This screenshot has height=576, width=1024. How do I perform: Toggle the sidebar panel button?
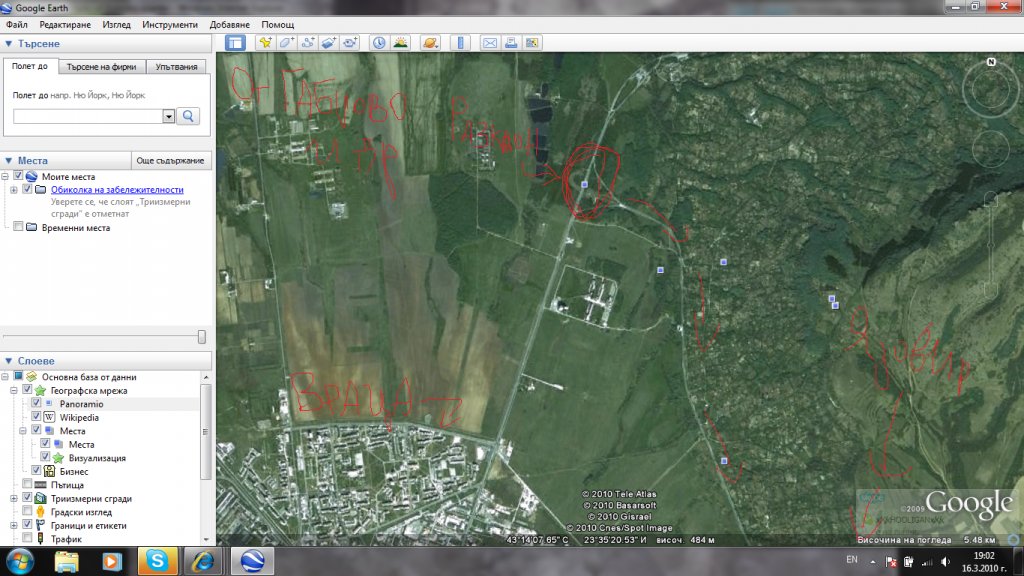coord(235,43)
